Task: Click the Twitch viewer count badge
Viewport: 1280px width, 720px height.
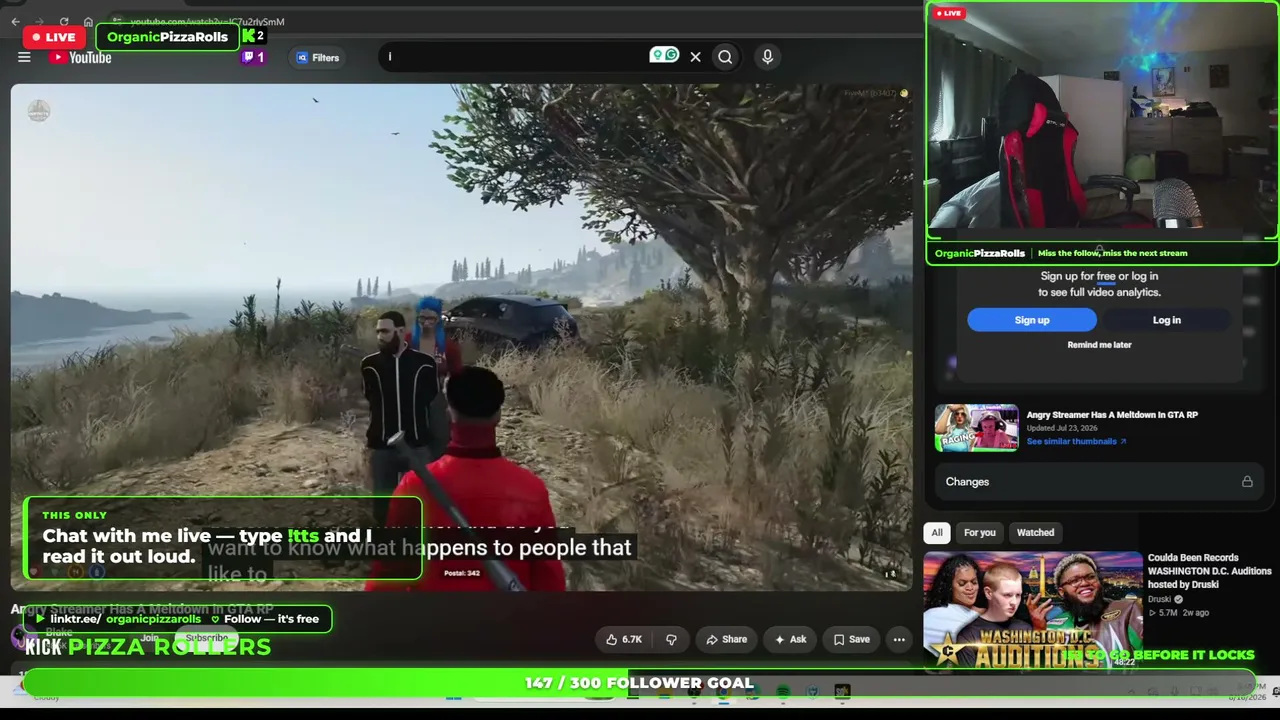Action: coord(253,57)
